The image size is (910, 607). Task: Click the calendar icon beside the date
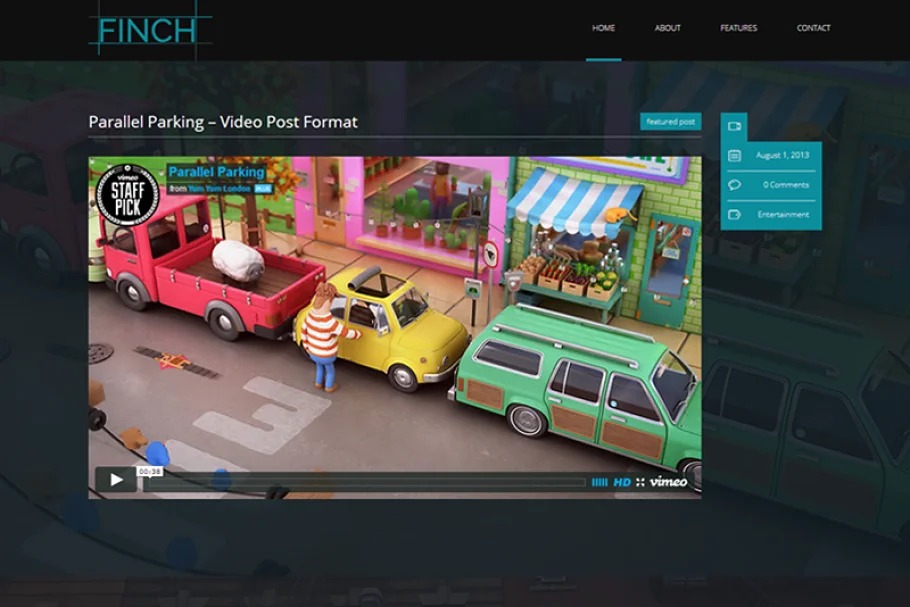tap(734, 156)
